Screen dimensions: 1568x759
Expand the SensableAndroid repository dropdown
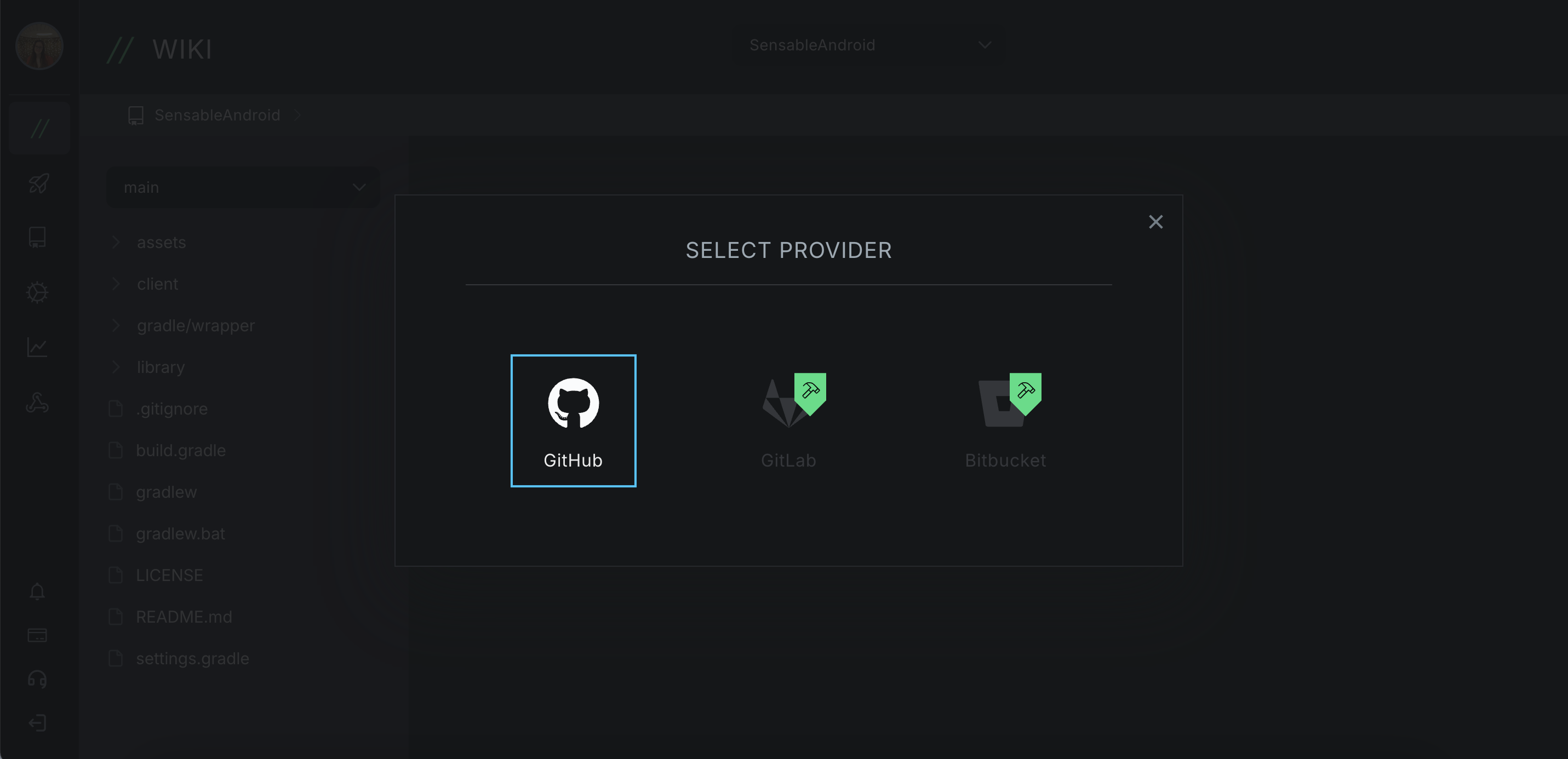pyautogui.click(x=984, y=45)
